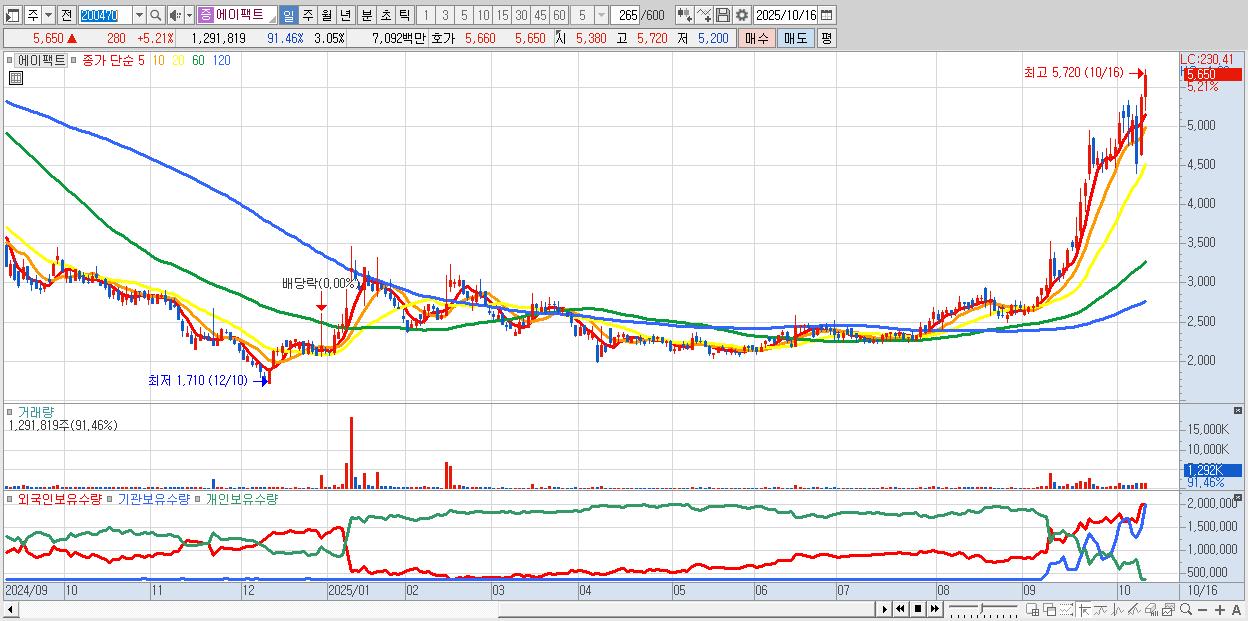
Task: Click the expand icon at holdings panel corner
Action: coord(1238,497)
